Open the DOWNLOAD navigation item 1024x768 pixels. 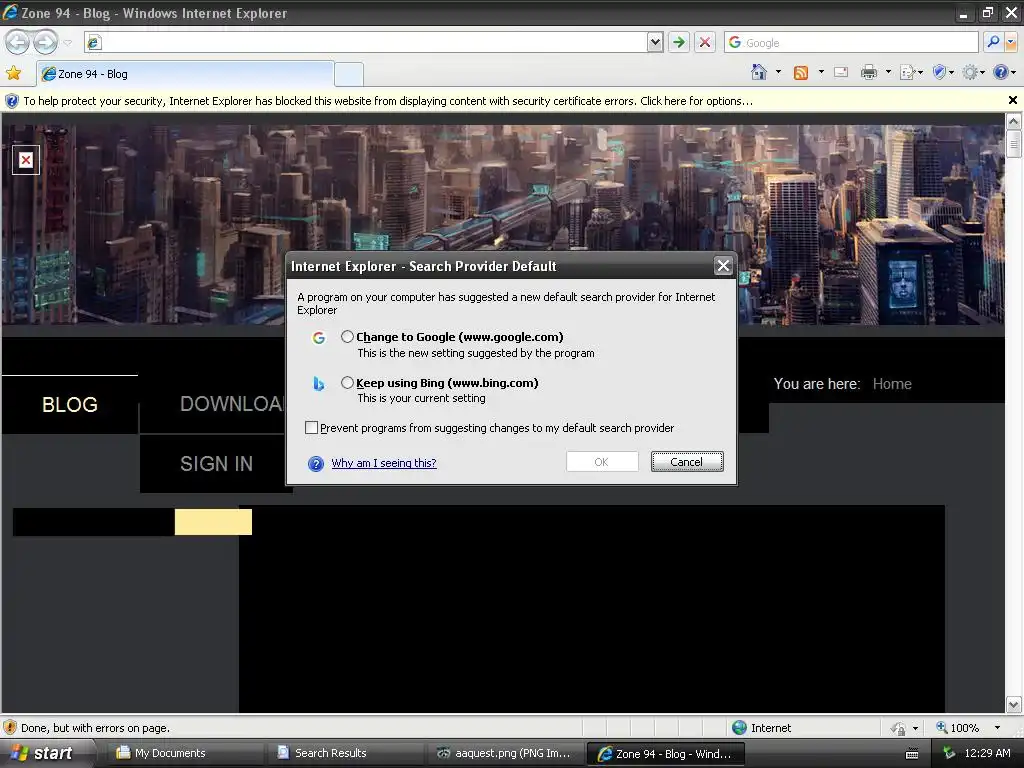point(231,404)
